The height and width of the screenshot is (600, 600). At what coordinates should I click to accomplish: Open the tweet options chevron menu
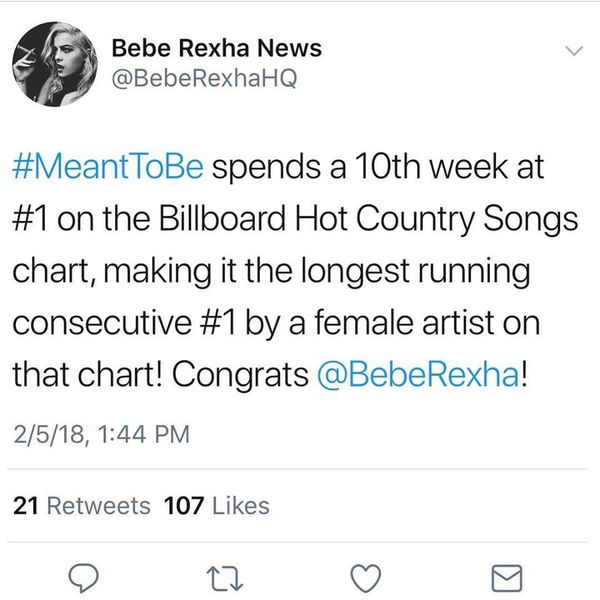coord(574,50)
